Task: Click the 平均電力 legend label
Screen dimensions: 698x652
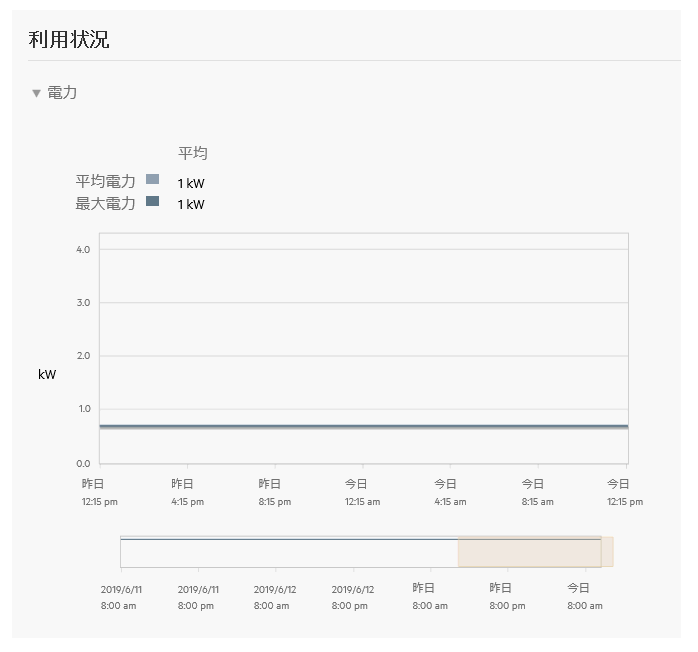Action: 105,181
